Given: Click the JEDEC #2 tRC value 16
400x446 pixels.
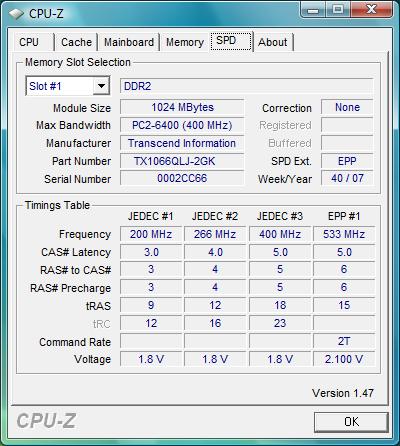Looking at the screenshot, I should tap(215, 323).
